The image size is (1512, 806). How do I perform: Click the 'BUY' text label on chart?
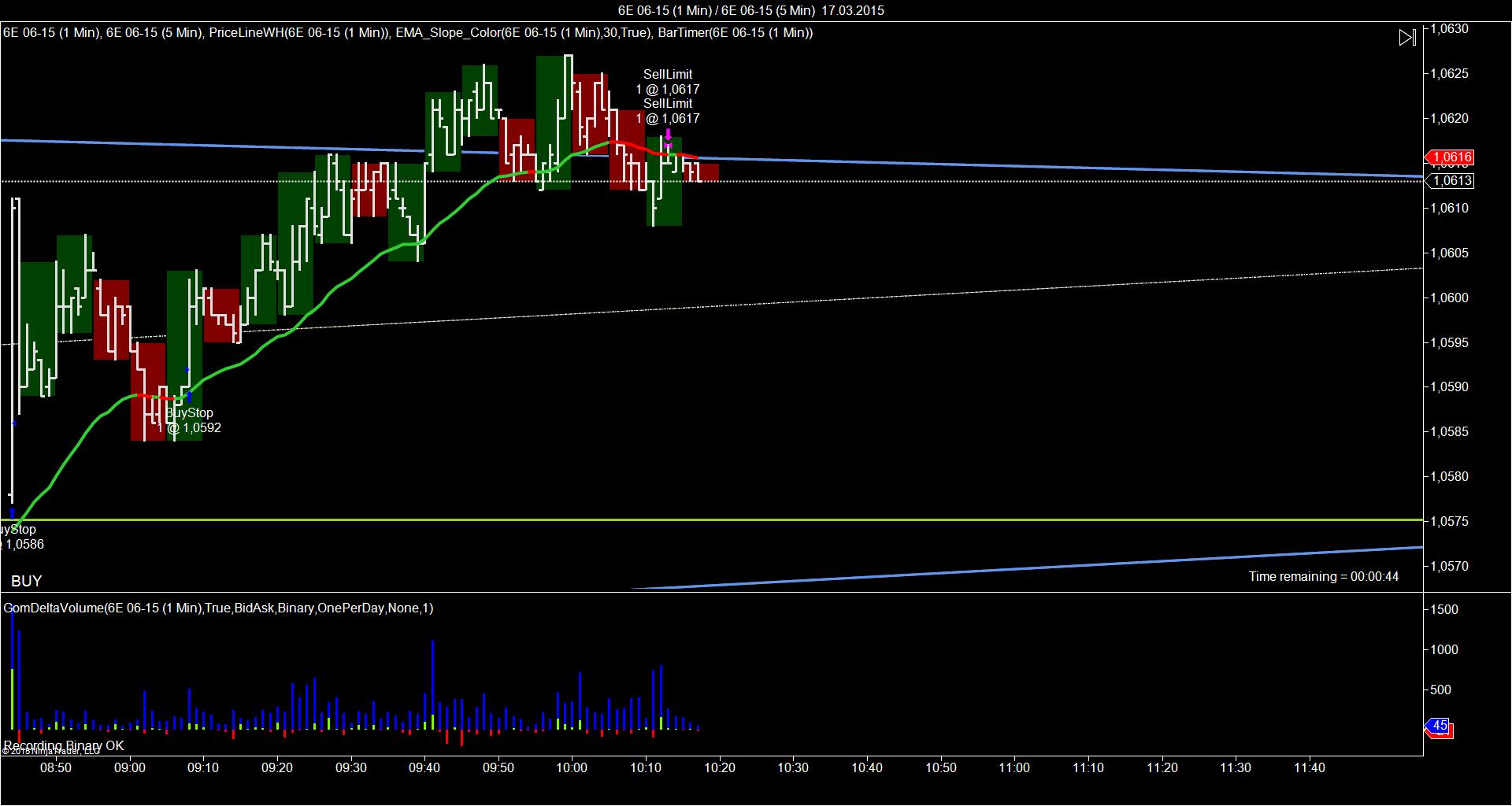click(27, 581)
